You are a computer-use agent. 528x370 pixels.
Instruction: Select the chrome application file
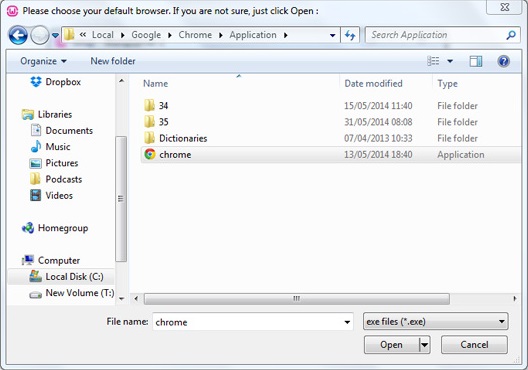330,155
